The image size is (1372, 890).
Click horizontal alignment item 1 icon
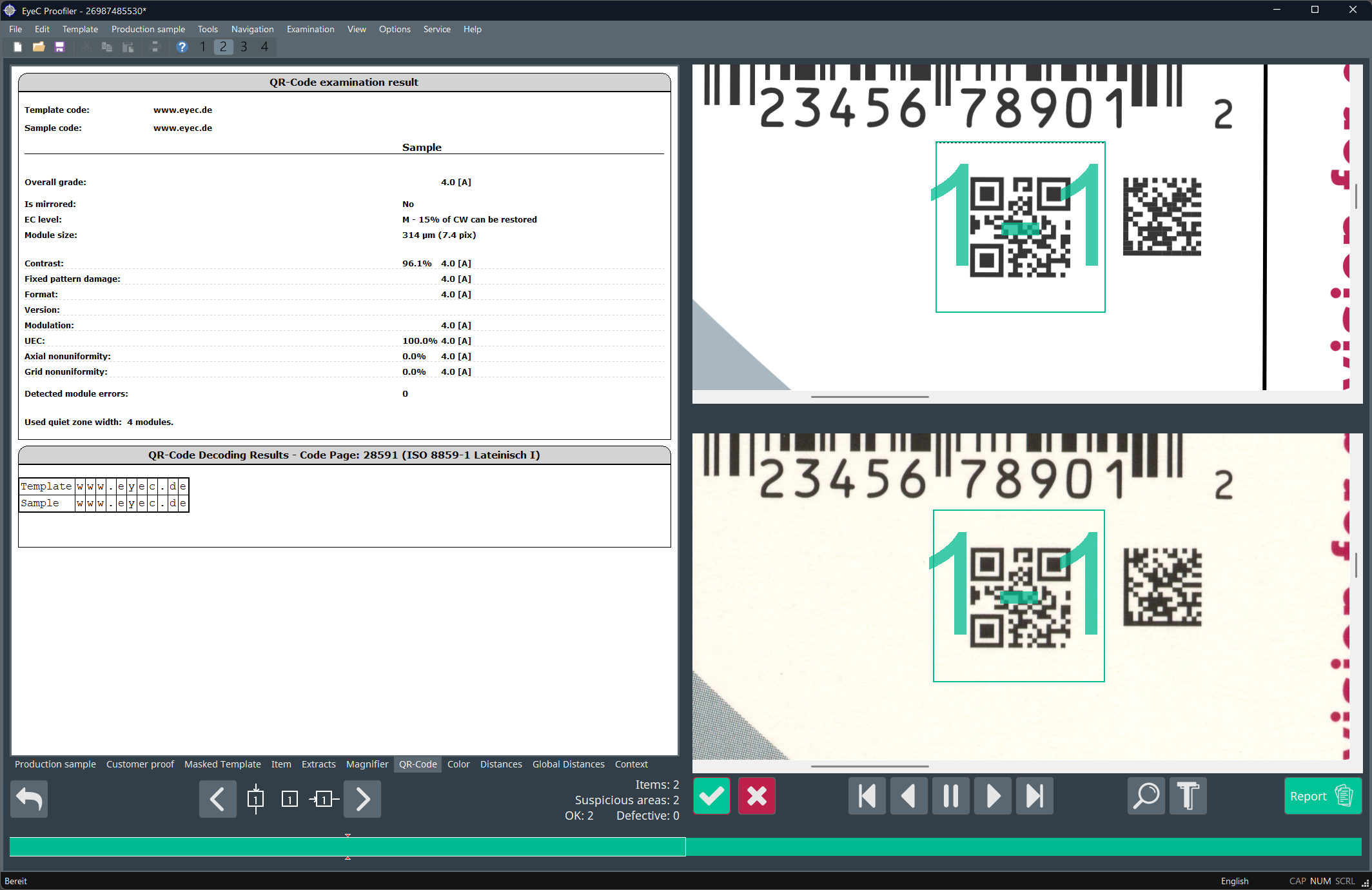tap(324, 800)
